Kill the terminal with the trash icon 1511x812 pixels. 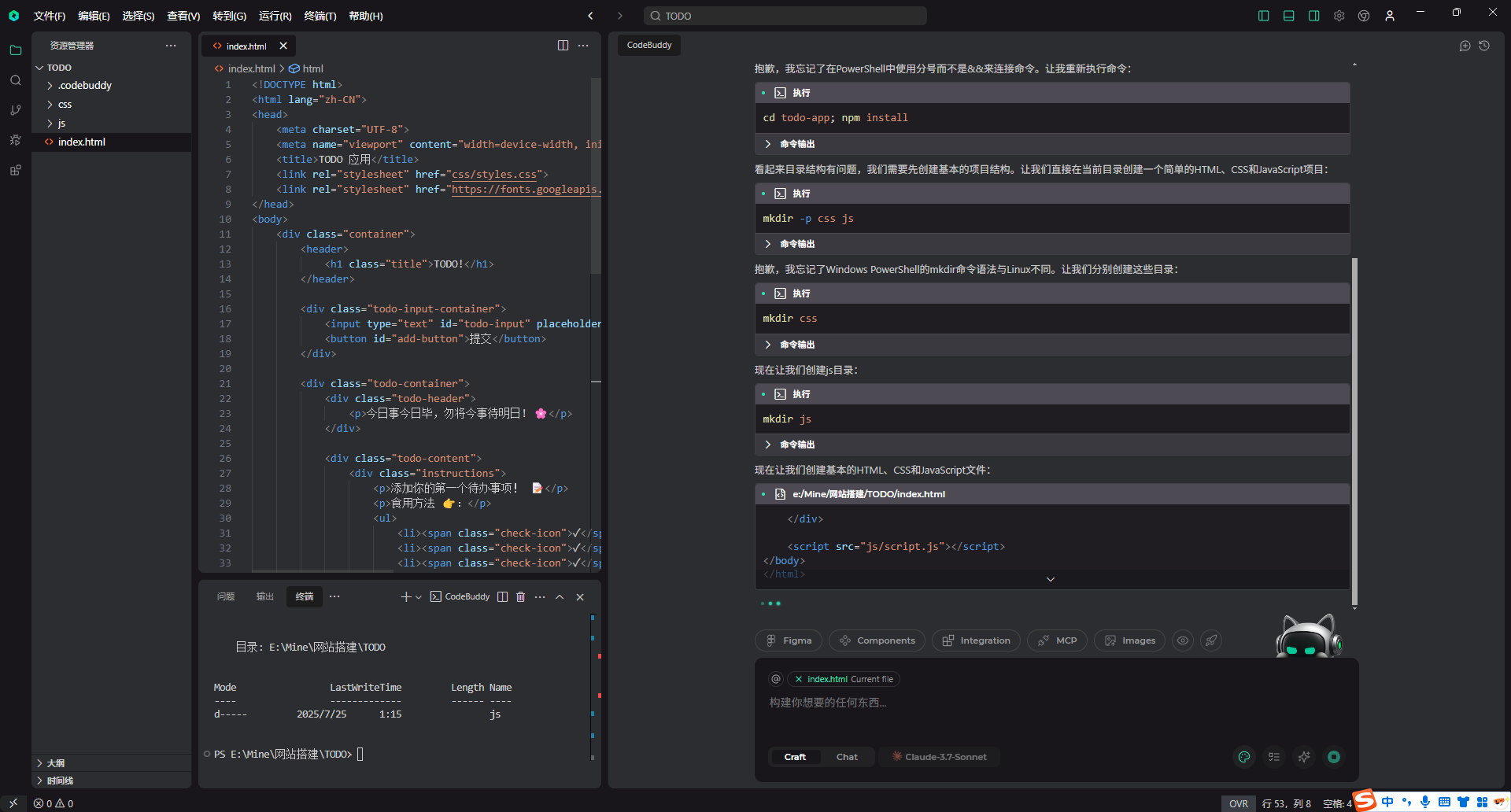coord(520,596)
